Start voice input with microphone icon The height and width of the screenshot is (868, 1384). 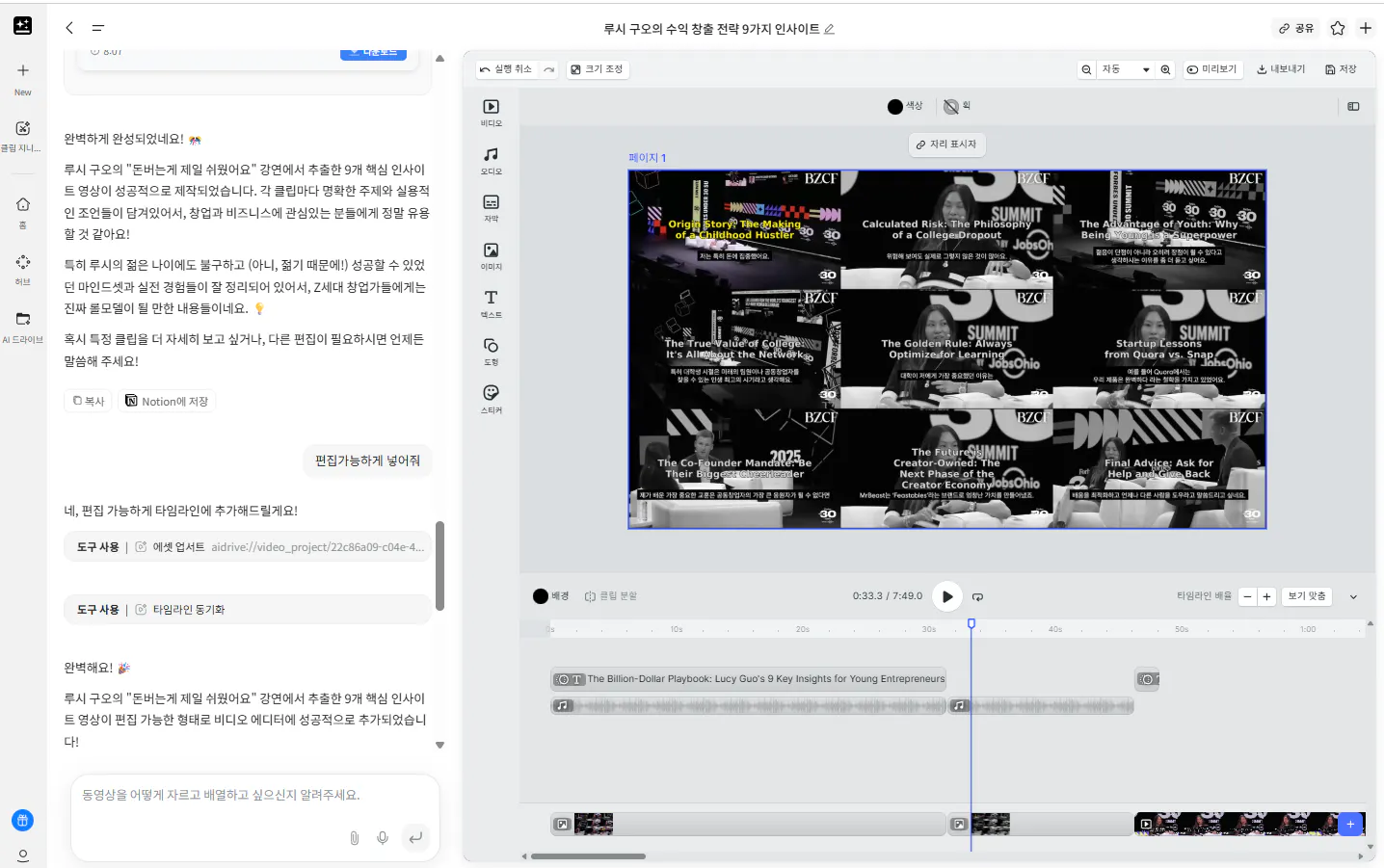(x=383, y=838)
